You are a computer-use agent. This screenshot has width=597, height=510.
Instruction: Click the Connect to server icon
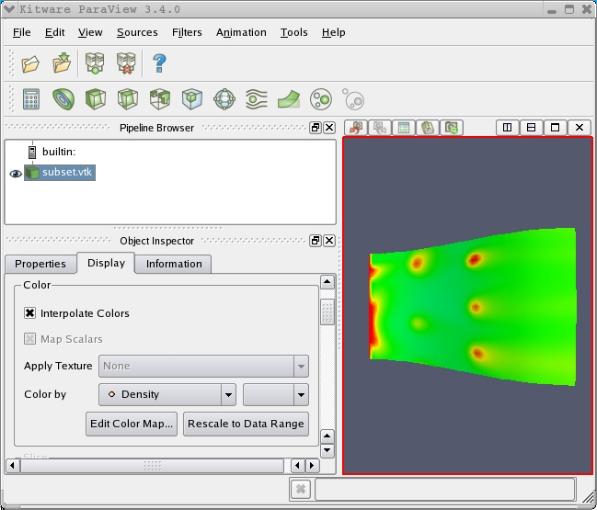point(94,63)
